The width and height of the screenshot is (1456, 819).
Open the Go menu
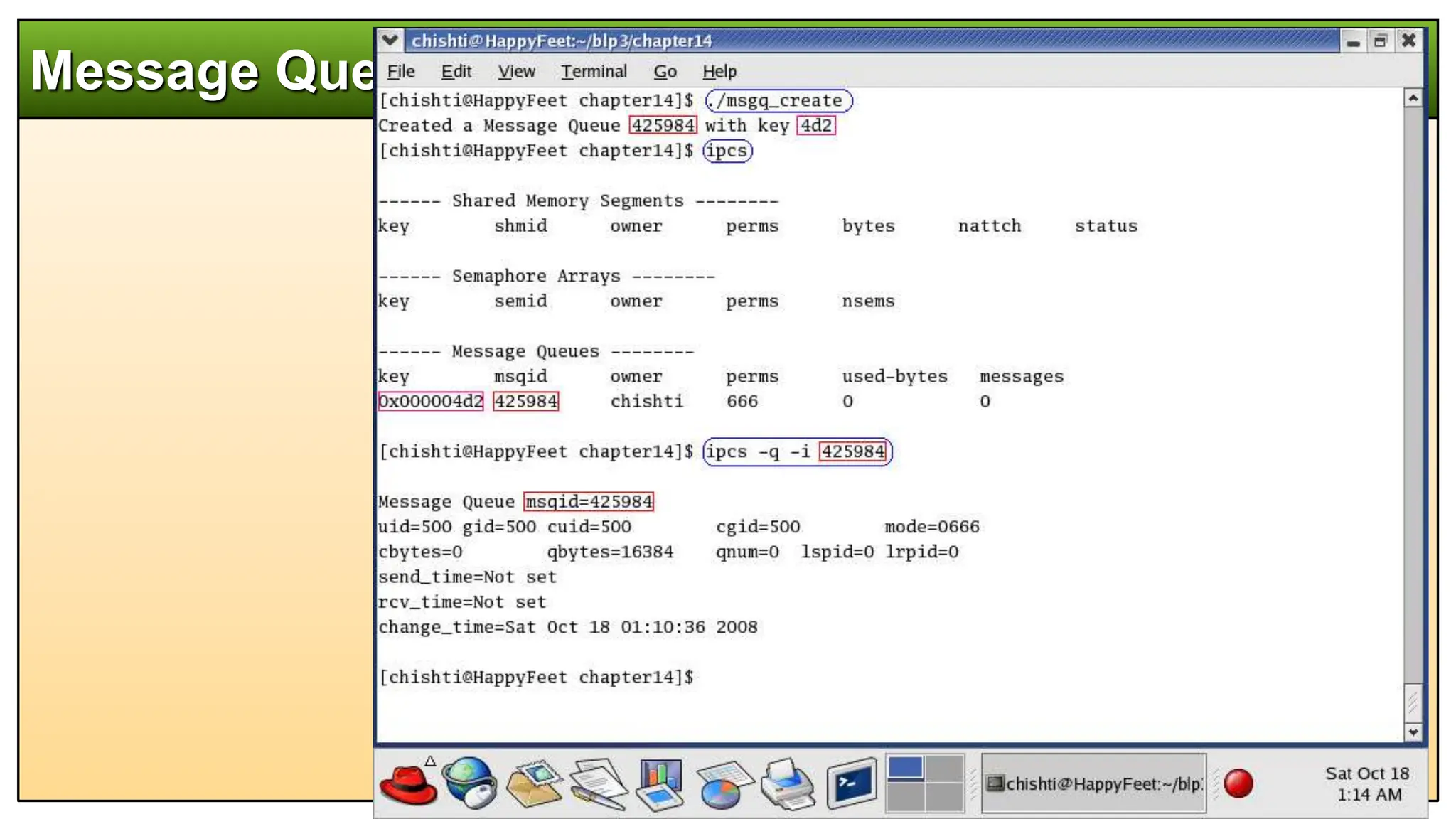(665, 72)
